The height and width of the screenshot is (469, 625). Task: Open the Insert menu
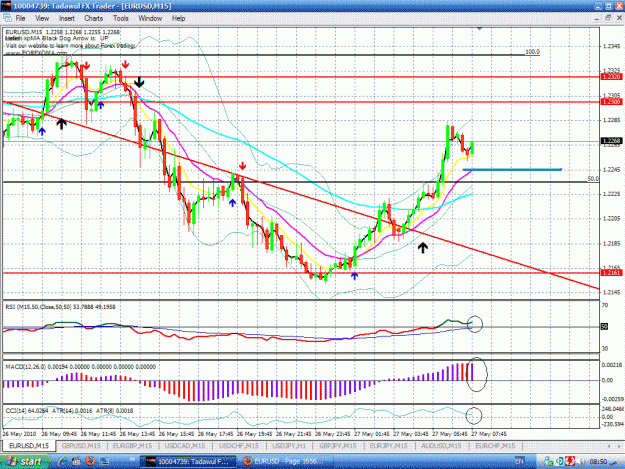click(67, 18)
